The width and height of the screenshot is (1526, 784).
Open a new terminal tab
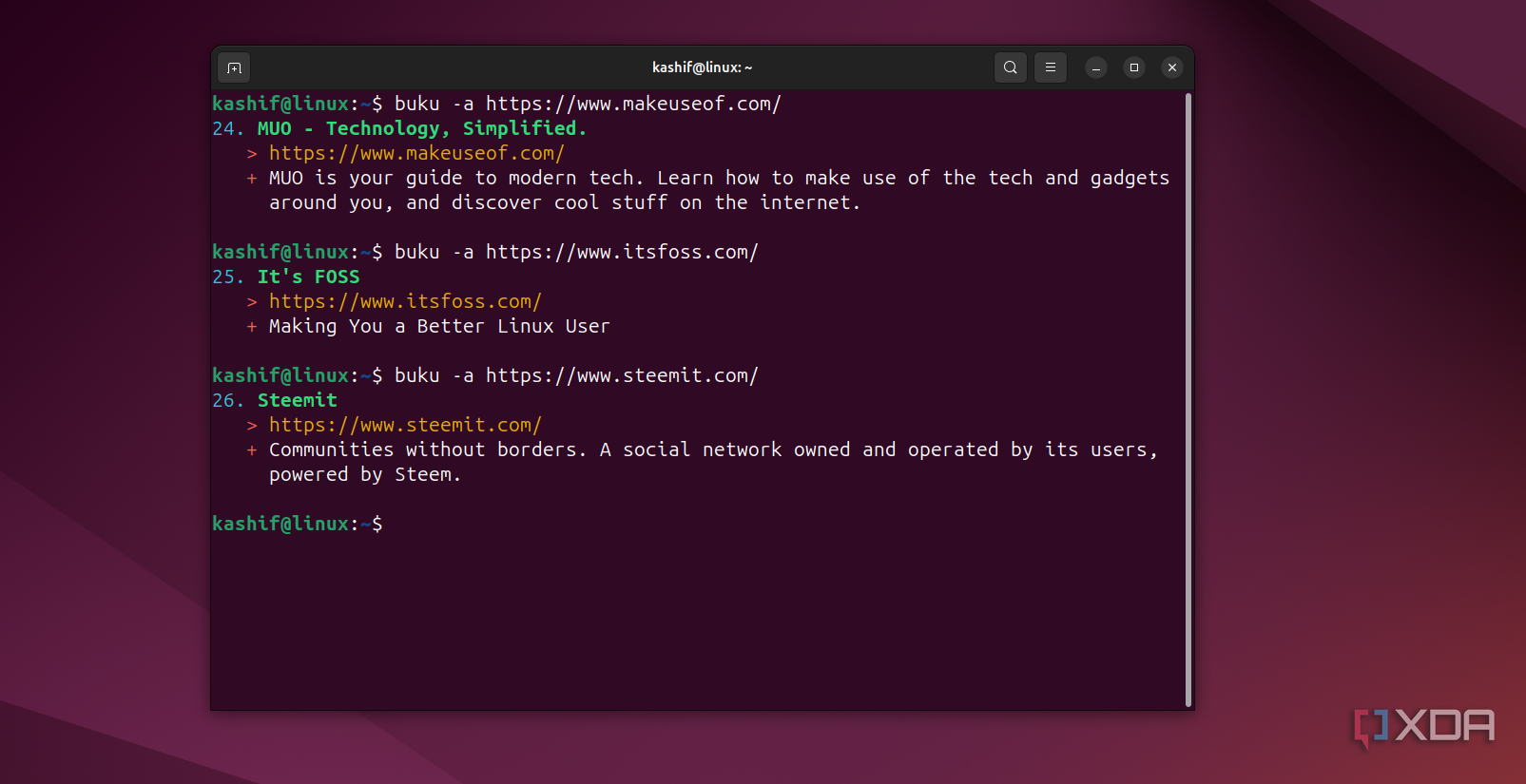234,67
